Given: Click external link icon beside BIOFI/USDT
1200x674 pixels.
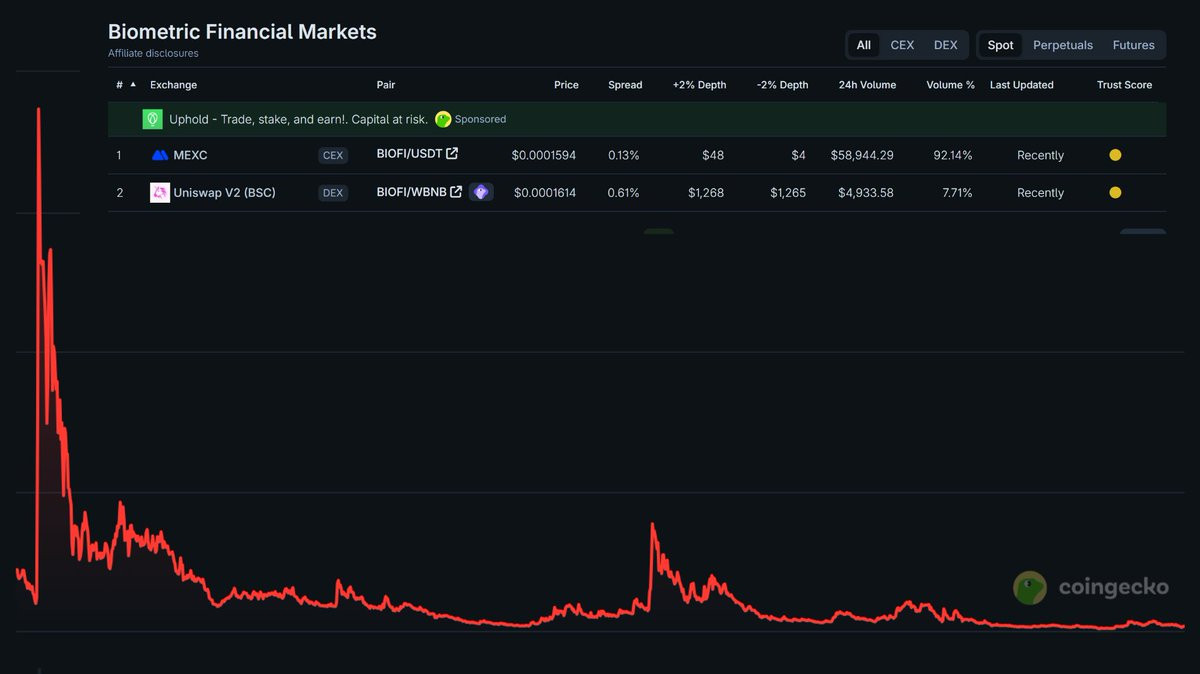Looking at the screenshot, I should [452, 154].
